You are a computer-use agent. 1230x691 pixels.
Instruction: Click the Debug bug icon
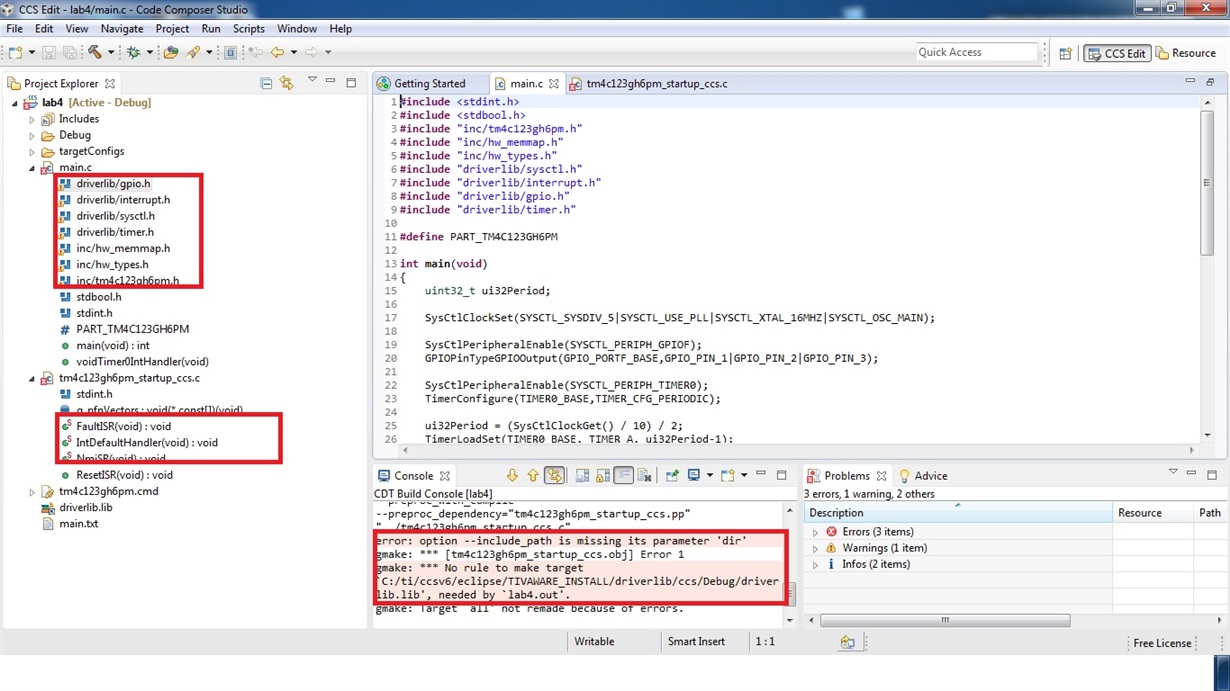coord(133,52)
